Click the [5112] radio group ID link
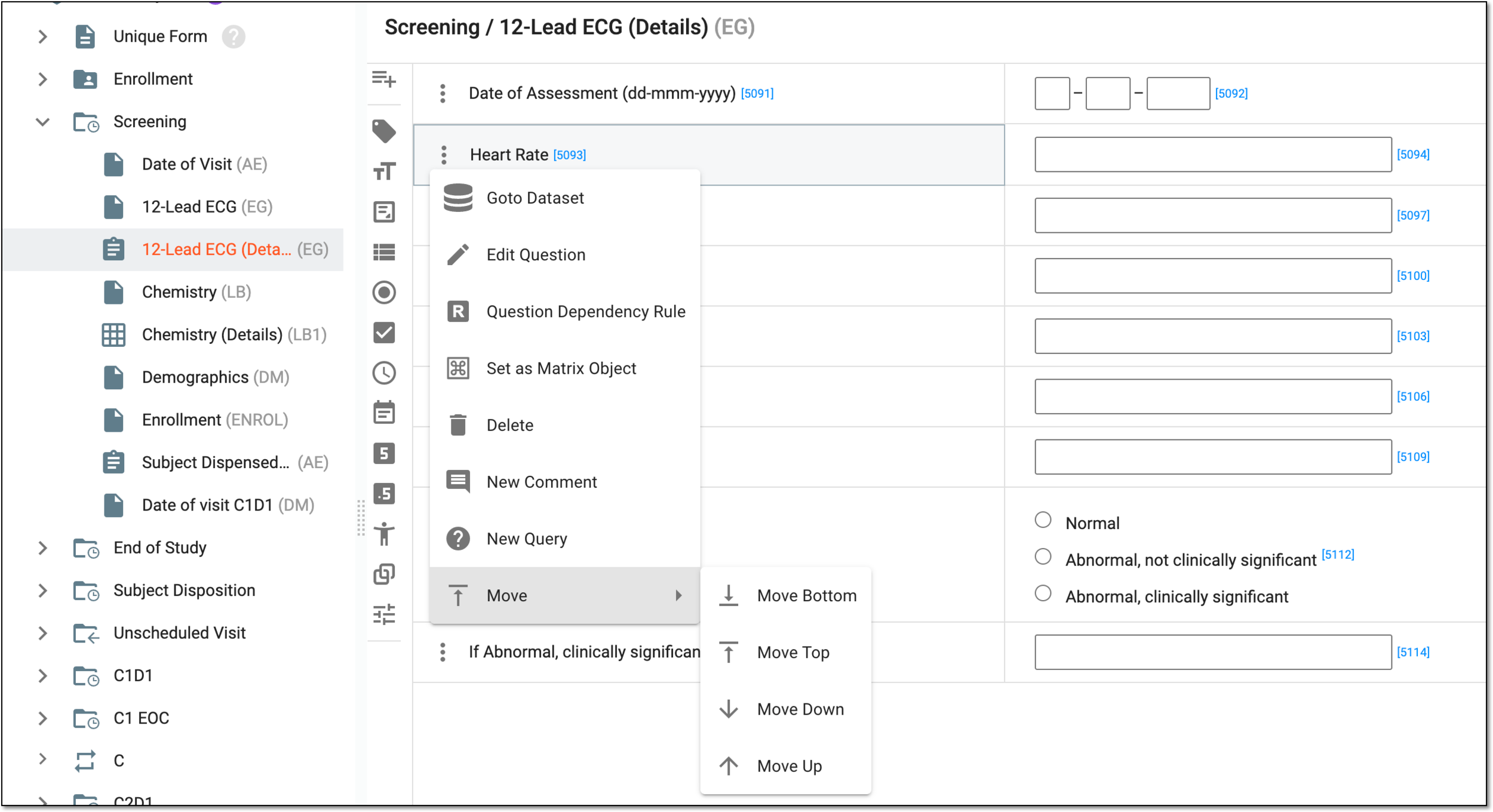 1338,555
